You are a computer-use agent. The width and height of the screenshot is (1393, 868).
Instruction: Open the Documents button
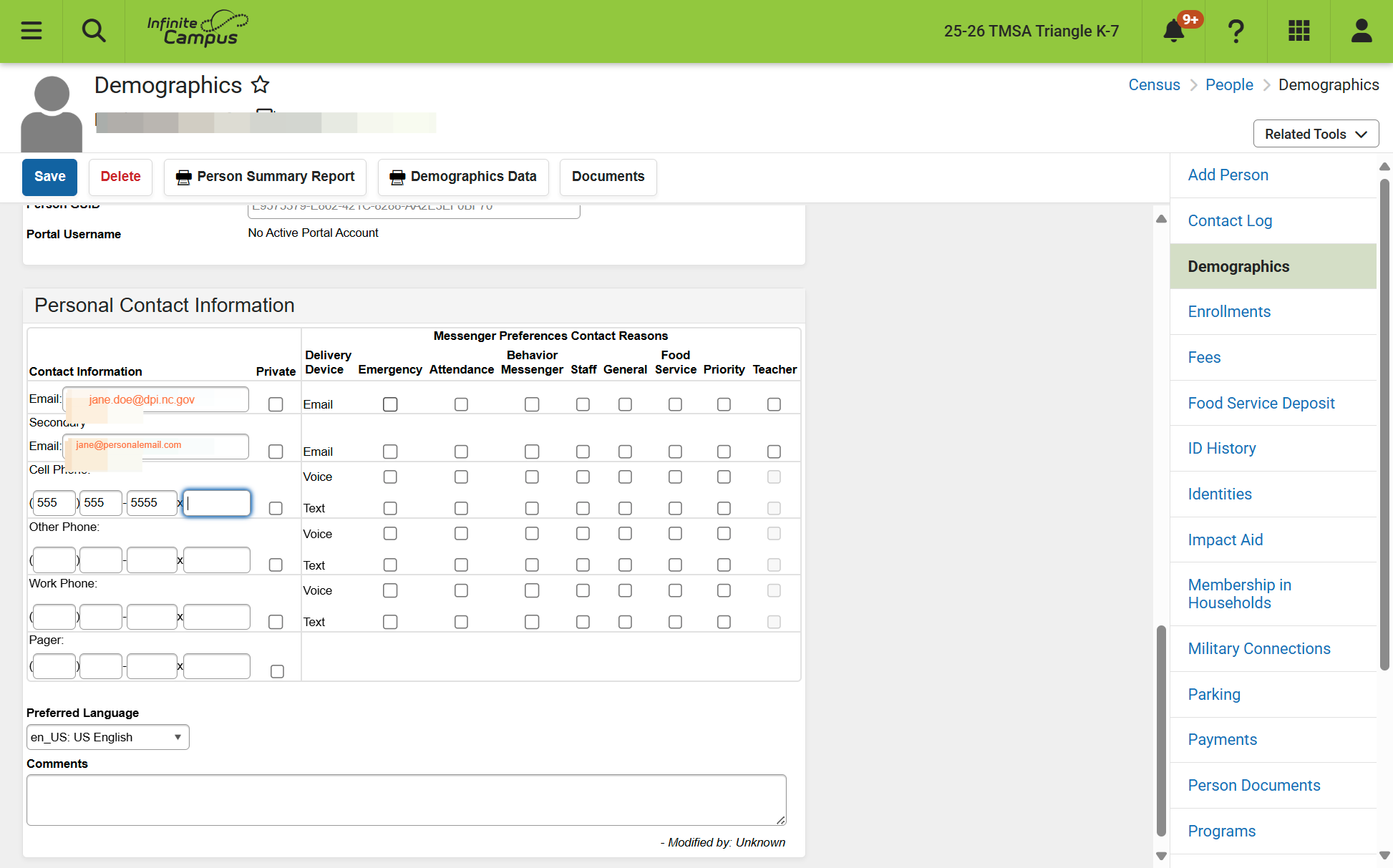pos(608,177)
